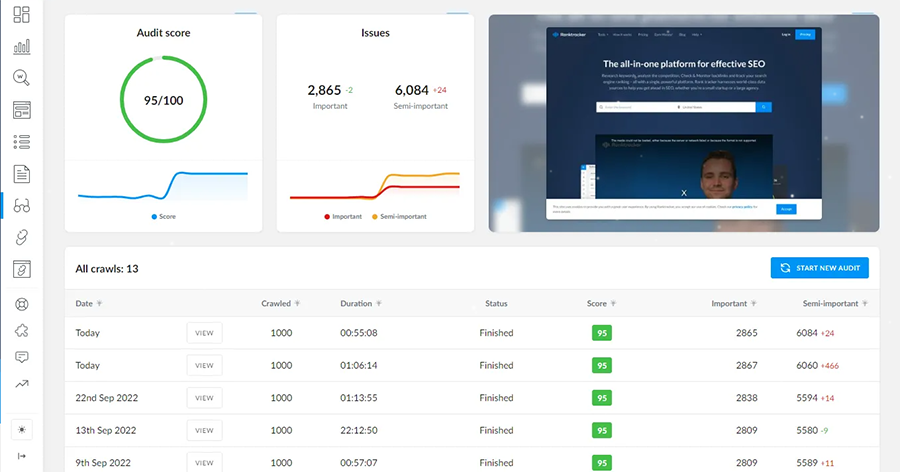This screenshot has height=472, width=900.
Task: Click the 5580 semi-important value
Action: pos(806,430)
